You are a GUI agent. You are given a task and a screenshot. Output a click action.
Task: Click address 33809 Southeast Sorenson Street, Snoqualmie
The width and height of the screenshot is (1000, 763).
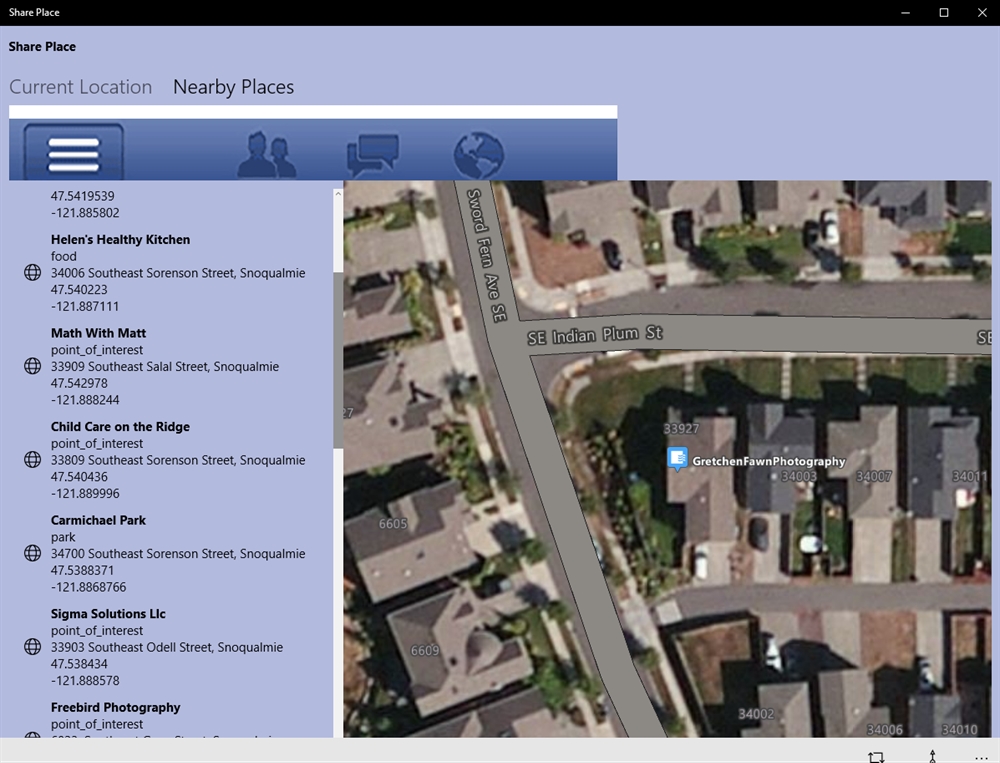(x=178, y=460)
